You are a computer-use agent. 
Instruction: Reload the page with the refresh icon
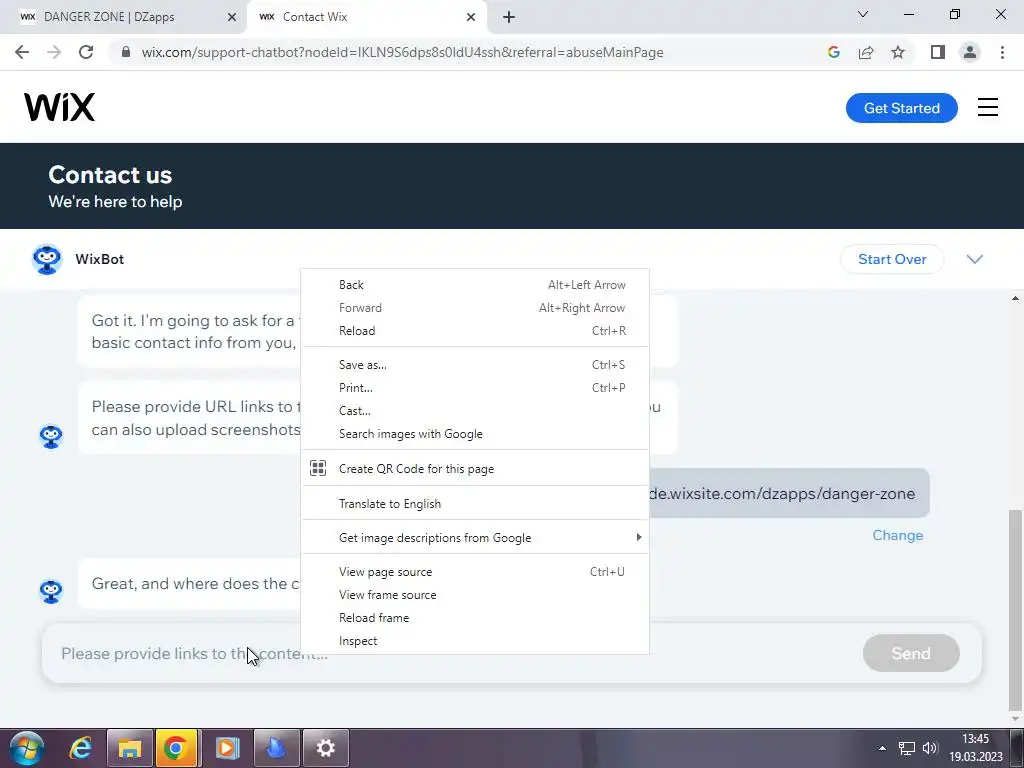click(x=86, y=52)
